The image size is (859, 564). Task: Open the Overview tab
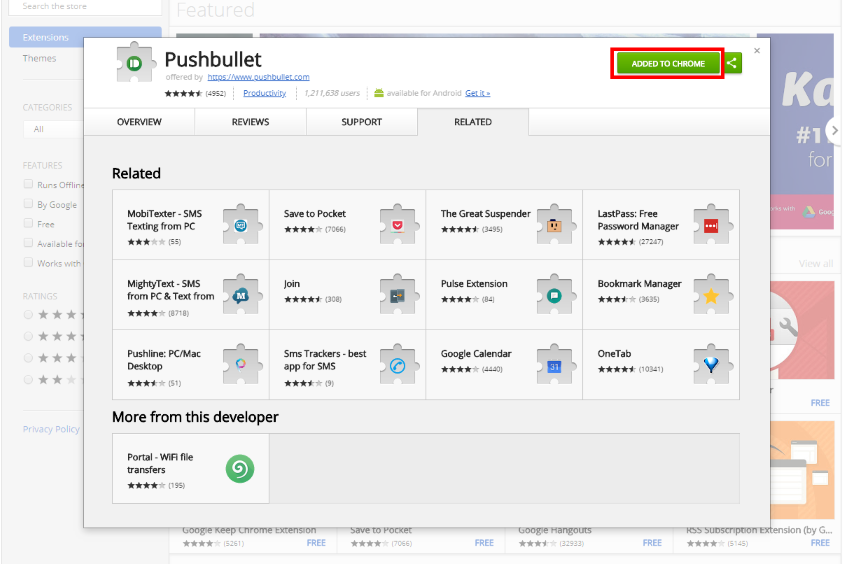(x=139, y=122)
